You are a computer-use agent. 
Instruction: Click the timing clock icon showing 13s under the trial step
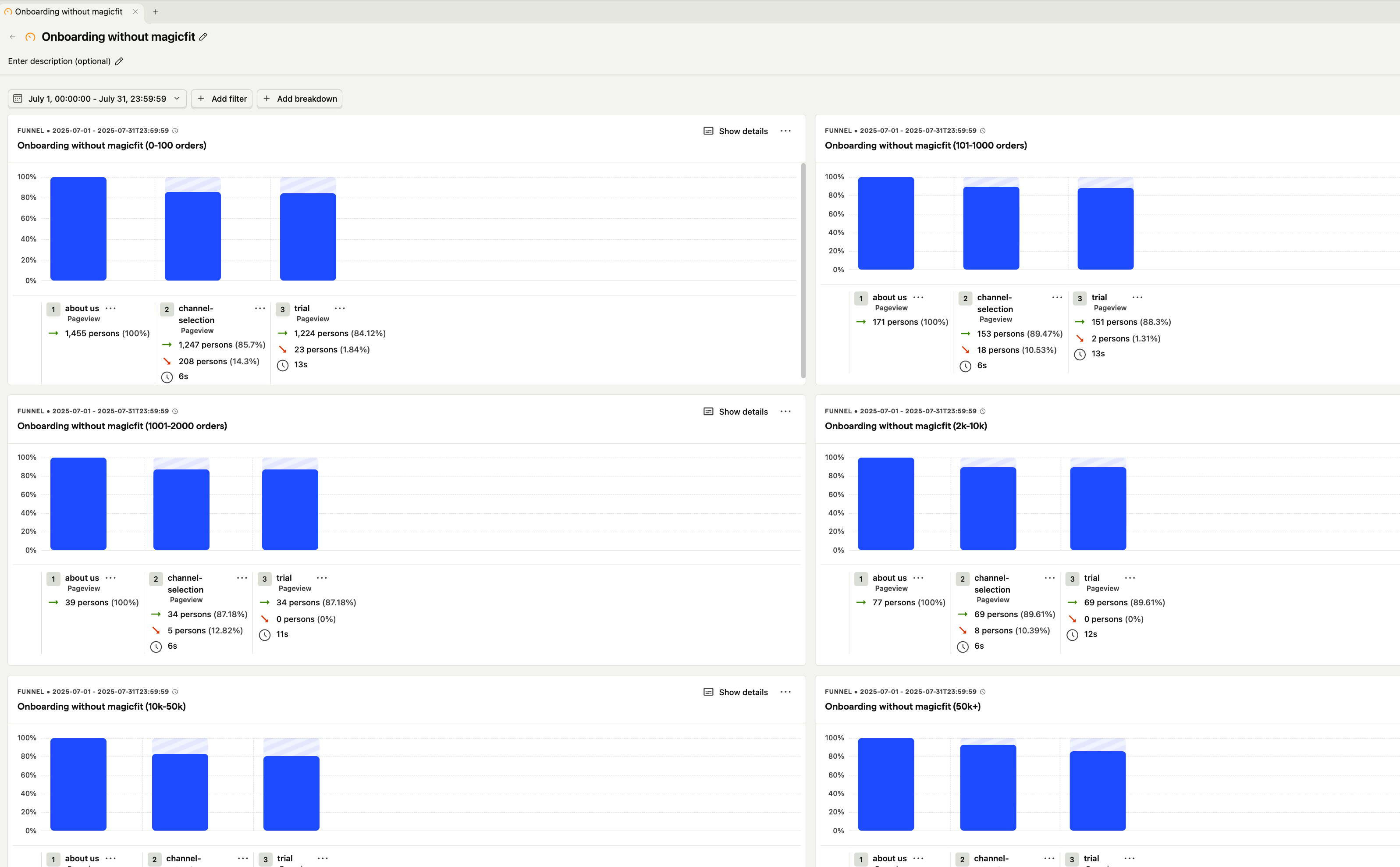(283, 365)
